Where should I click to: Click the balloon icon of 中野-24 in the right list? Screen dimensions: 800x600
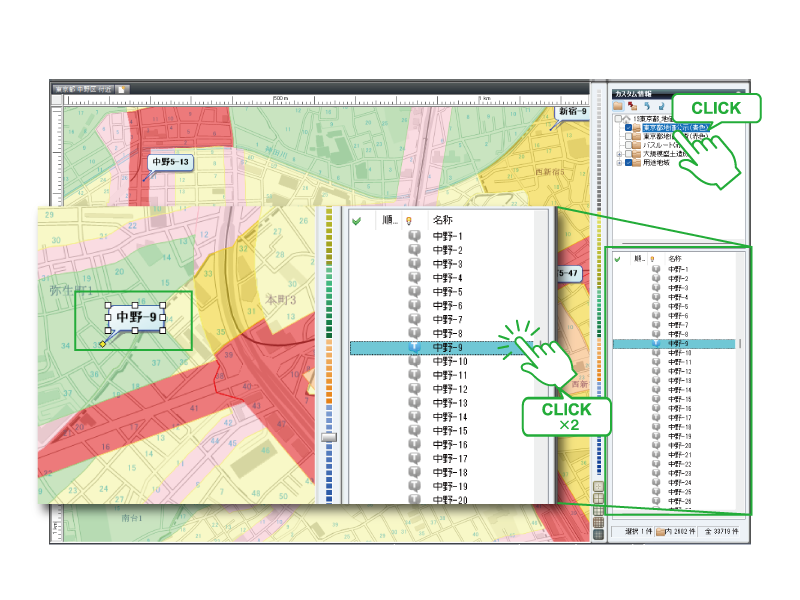point(656,482)
